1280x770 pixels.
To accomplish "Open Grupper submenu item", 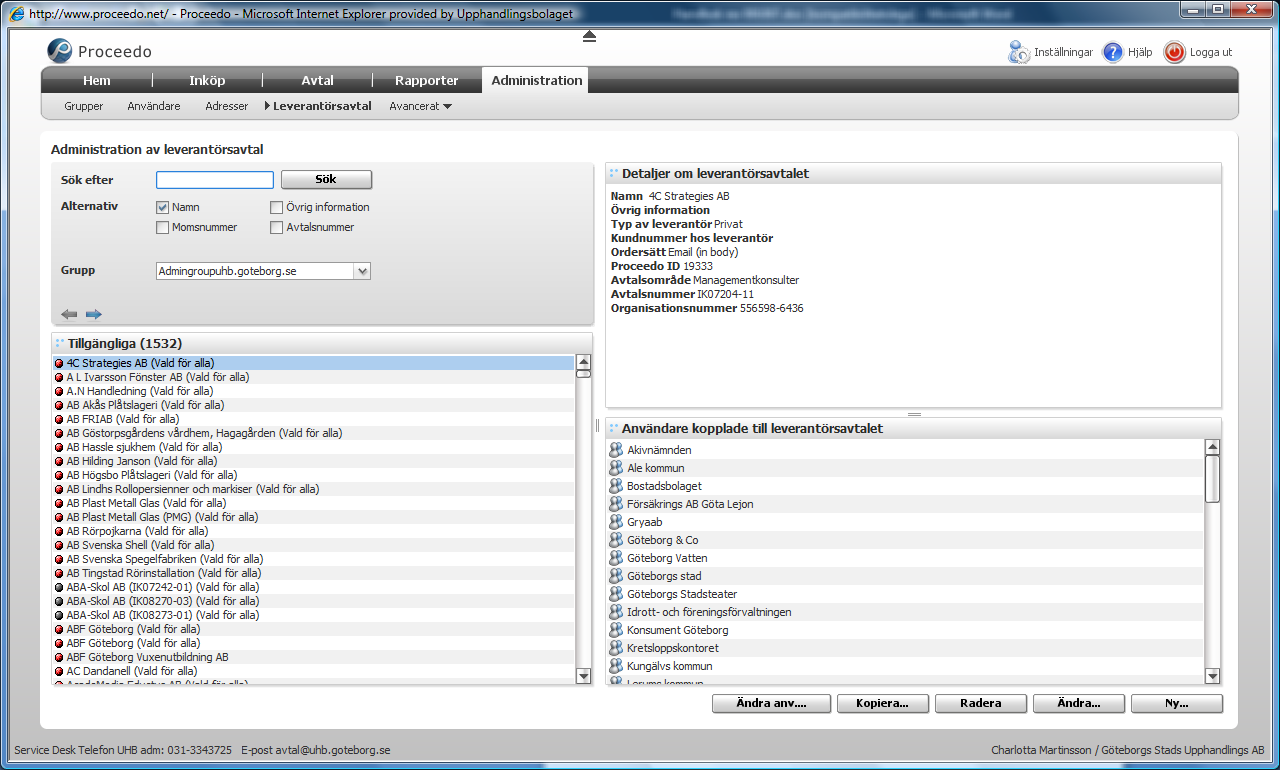I will pyautogui.click(x=84, y=106).
